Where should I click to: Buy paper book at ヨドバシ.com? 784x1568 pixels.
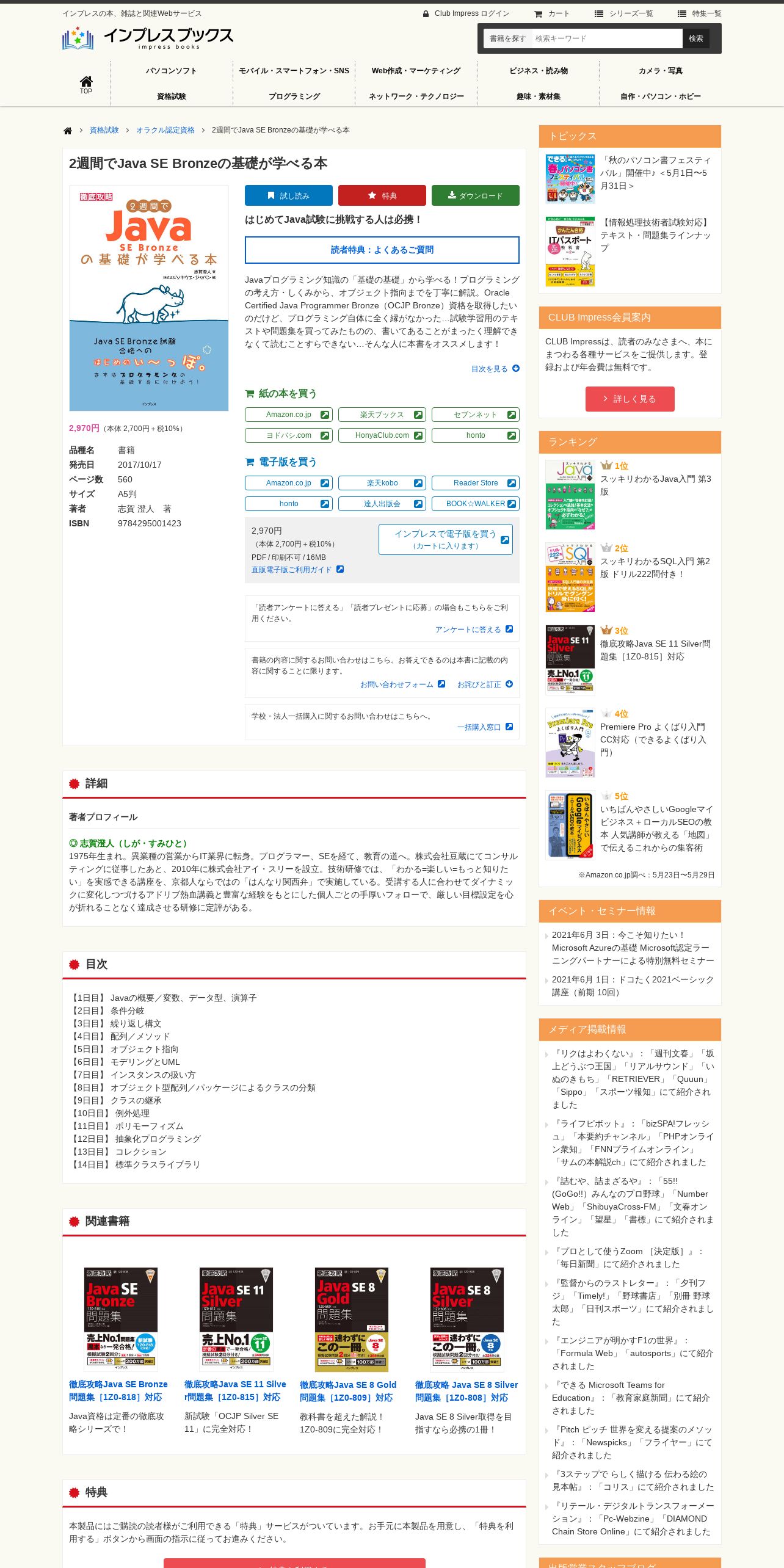[289, 435]
